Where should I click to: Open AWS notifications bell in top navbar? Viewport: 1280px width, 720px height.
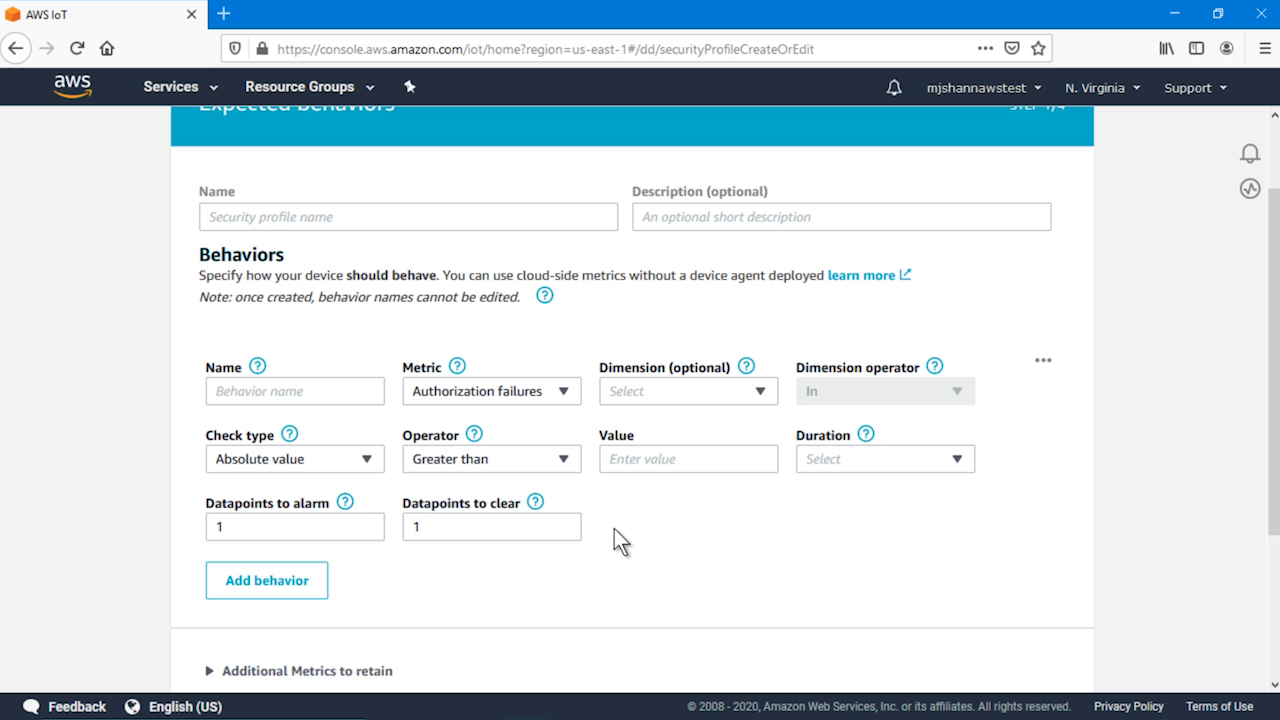tap(894, 88)
